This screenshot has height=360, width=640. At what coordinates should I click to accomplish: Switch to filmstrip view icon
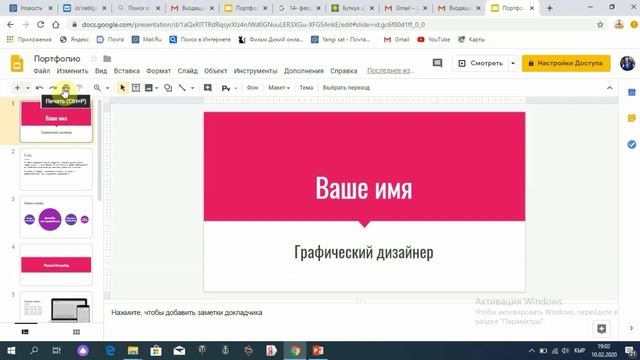coord(25,332)
